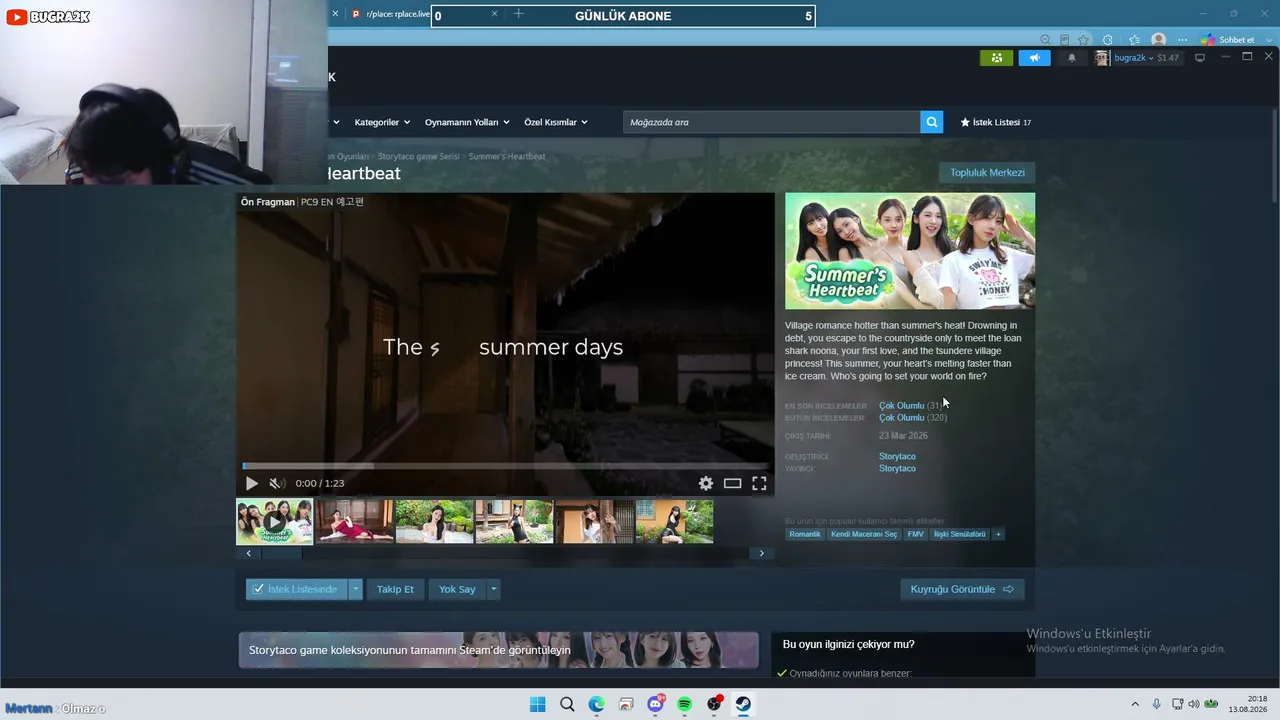The width and height of the screenshot is (1280, 720).
Task: Follow the game with Takip Et
Action: (395, 589)
